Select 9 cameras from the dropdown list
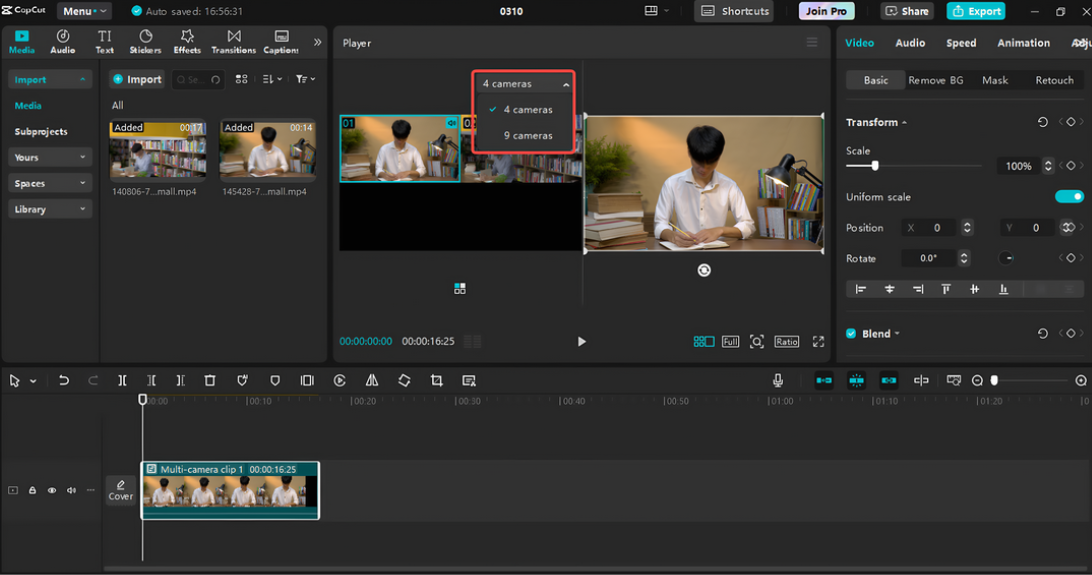 (x=527, y=136)
